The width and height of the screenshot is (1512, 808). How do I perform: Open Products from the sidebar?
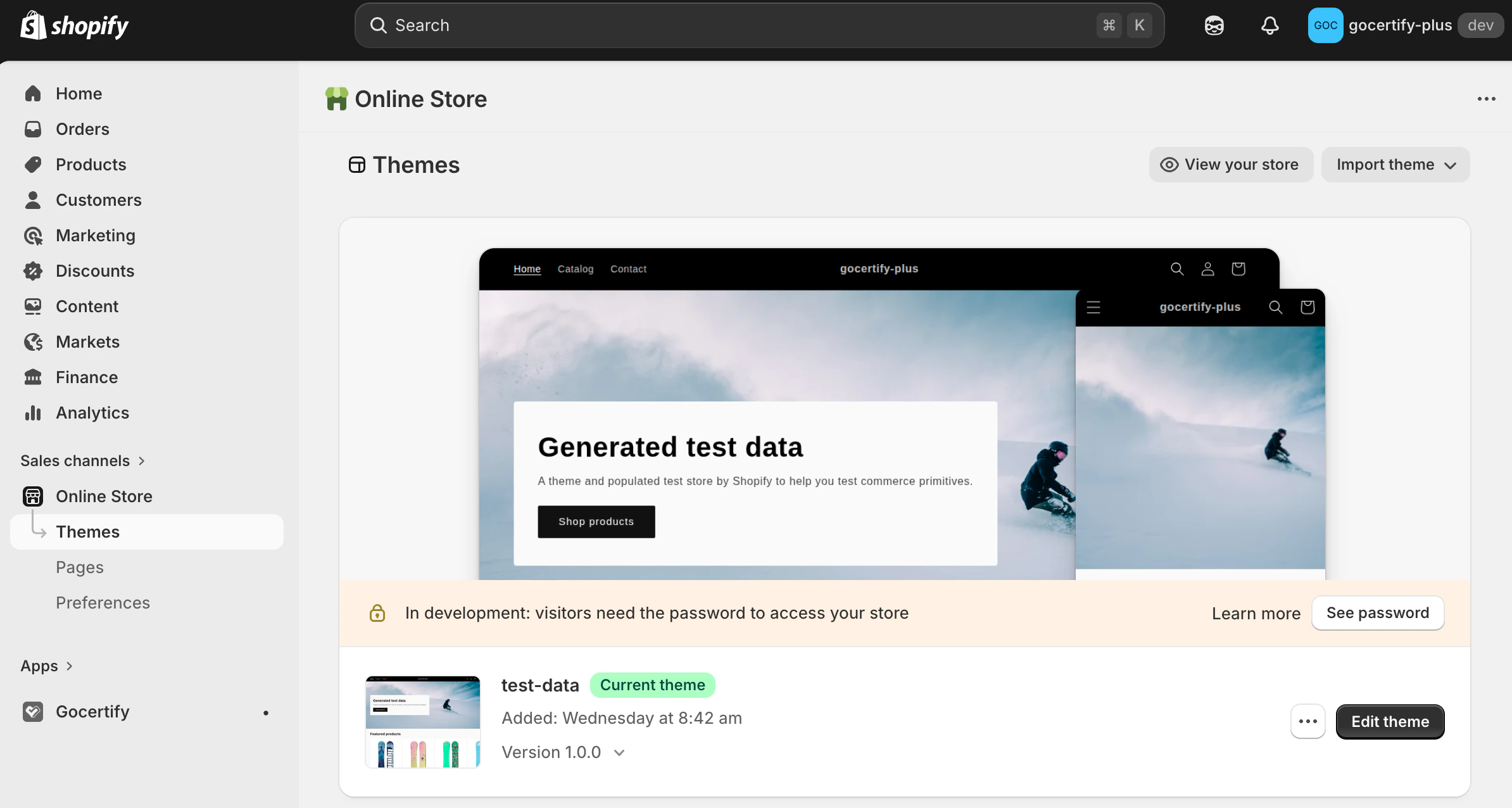click(x=33, y=164)
